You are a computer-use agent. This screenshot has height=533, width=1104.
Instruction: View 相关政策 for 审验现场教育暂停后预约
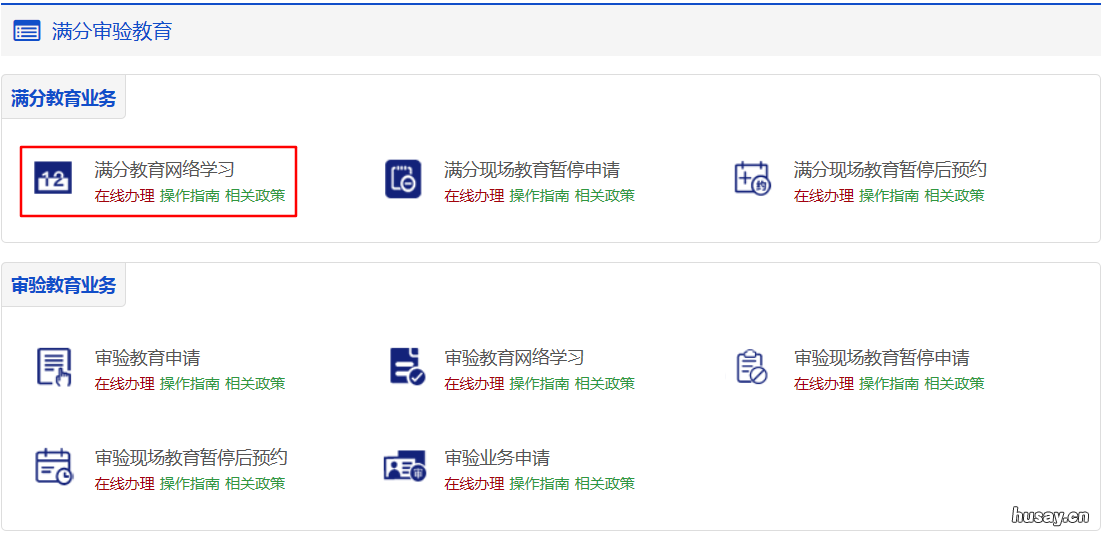click(255, 484)
